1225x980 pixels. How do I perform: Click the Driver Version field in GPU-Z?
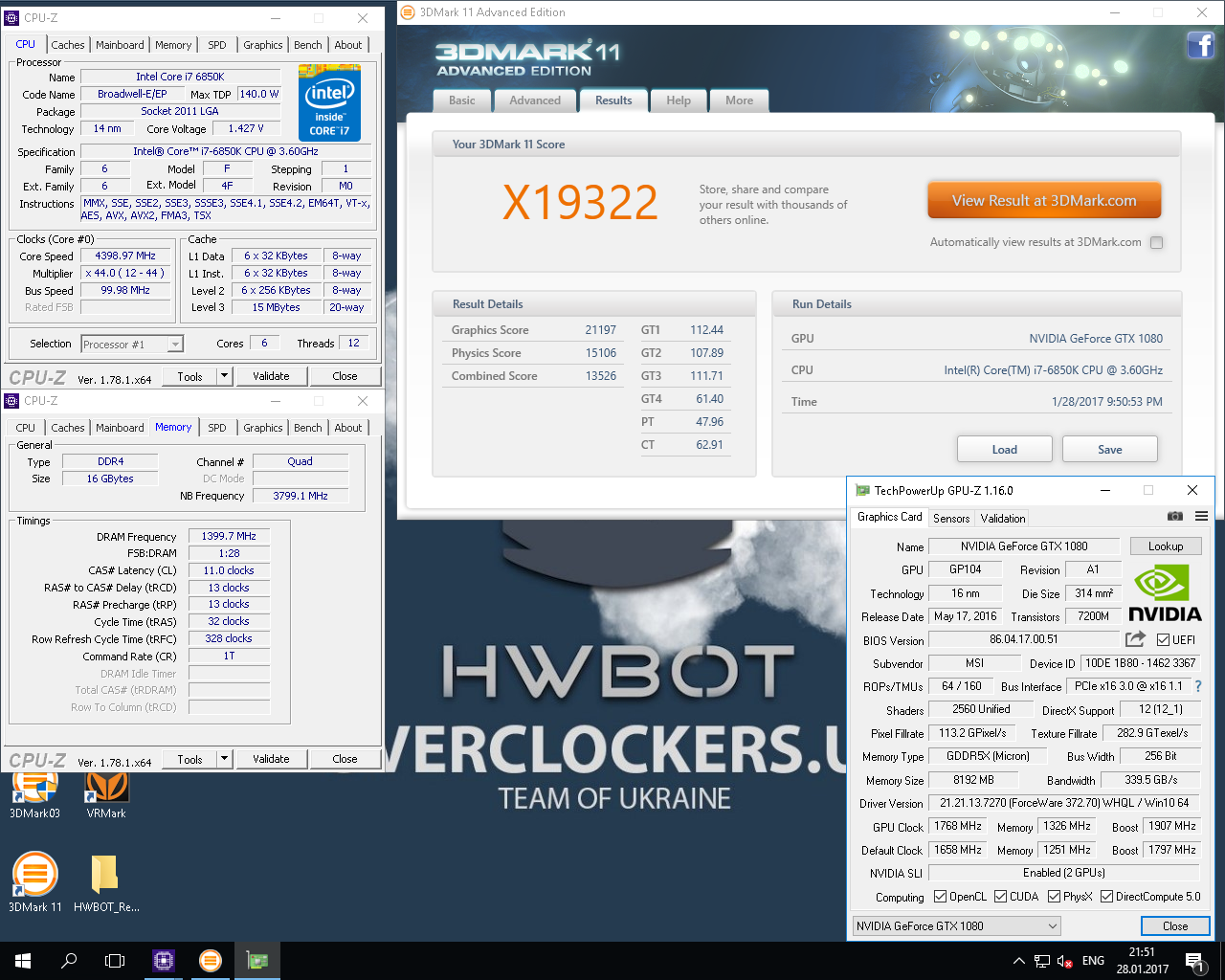coord(1064,803)
